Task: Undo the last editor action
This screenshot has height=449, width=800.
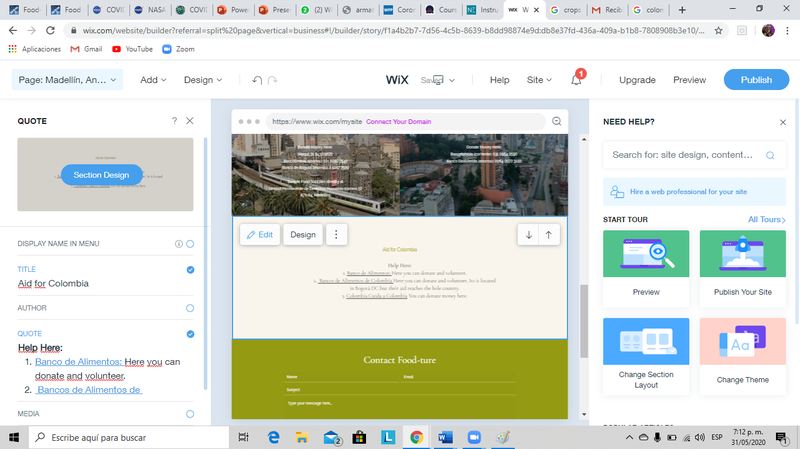Action: click(257, 80)
